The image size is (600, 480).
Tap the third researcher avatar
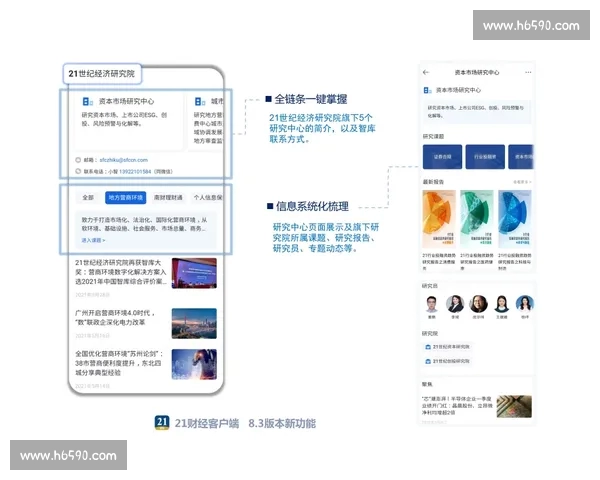[478, 304]
